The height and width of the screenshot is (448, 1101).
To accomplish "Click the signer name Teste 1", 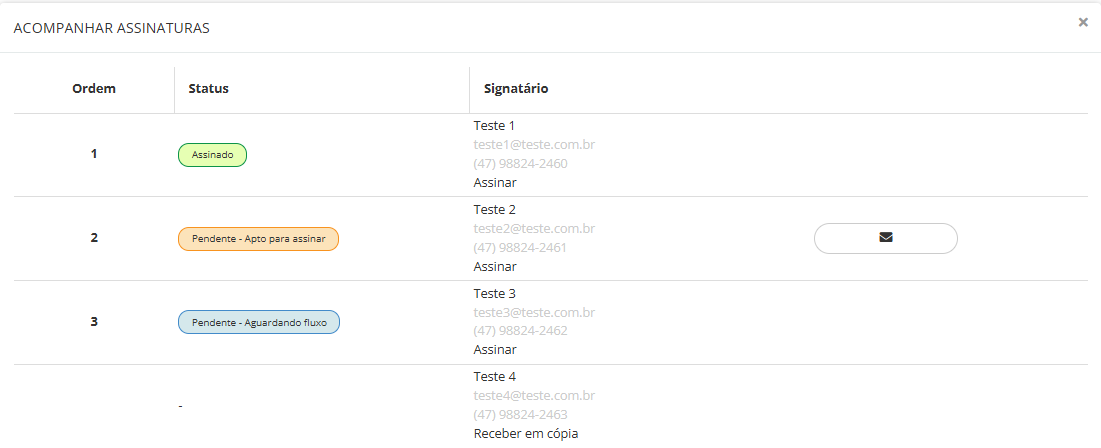I will 494,125.
